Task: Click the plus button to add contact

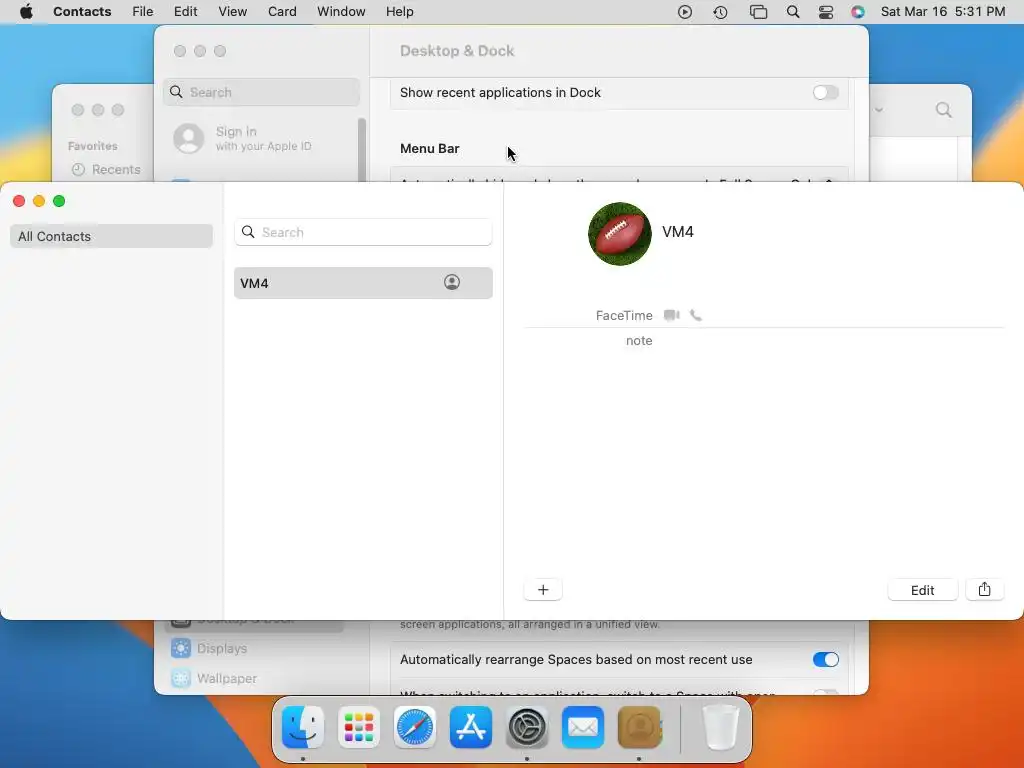Action: (x=543, y=590)
